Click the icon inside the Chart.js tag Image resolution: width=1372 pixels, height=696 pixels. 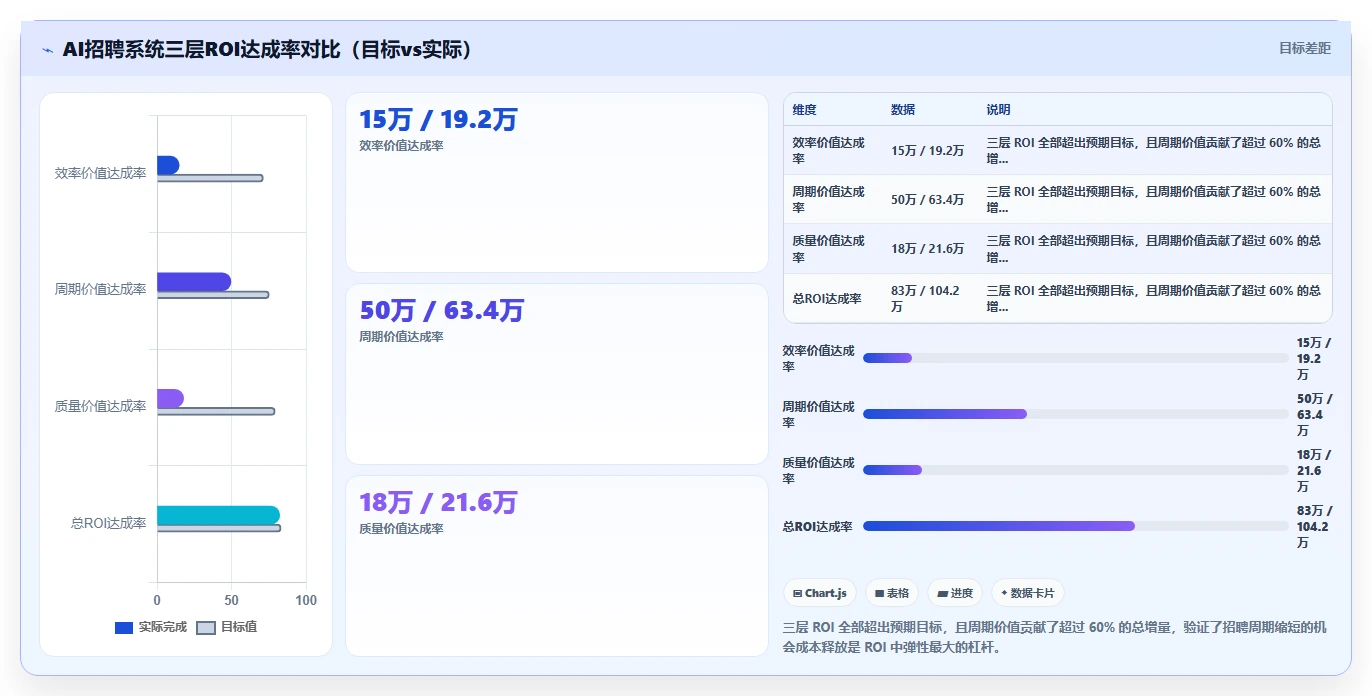point(797,593)
